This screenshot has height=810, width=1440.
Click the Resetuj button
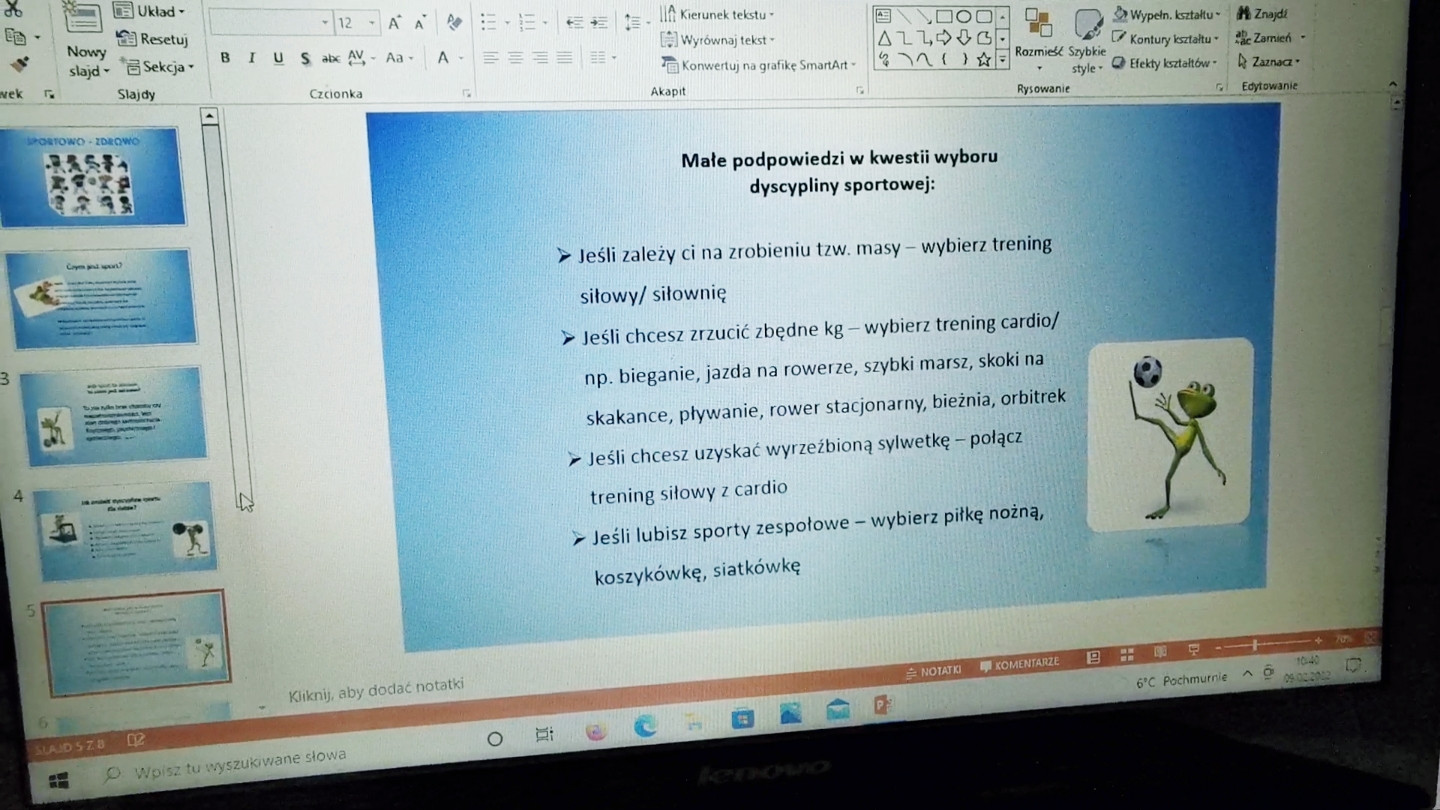152,39
